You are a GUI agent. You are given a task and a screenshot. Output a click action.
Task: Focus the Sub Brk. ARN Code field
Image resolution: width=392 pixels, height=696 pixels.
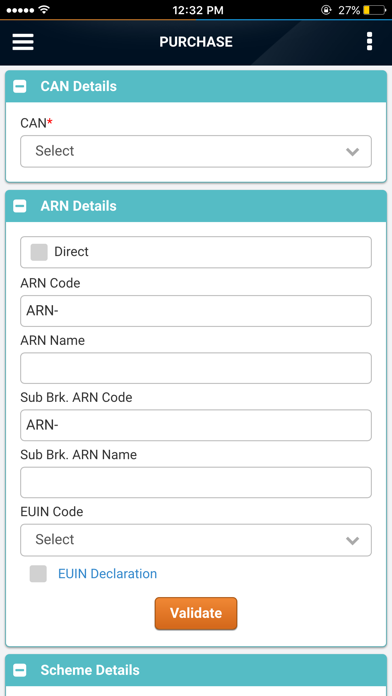point(196,425)
